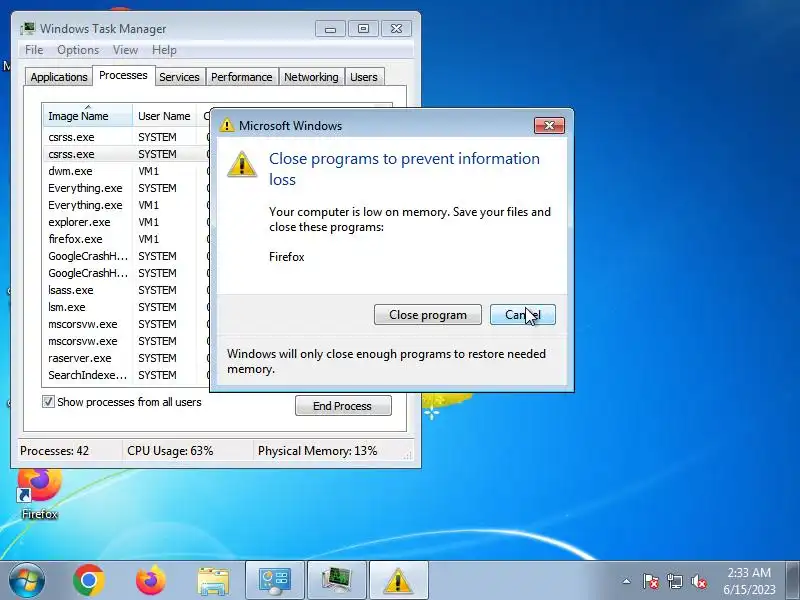Minimize the Windows Task Manager window
The width and height of the screenshot is (800, 600).
click(331, 29)
